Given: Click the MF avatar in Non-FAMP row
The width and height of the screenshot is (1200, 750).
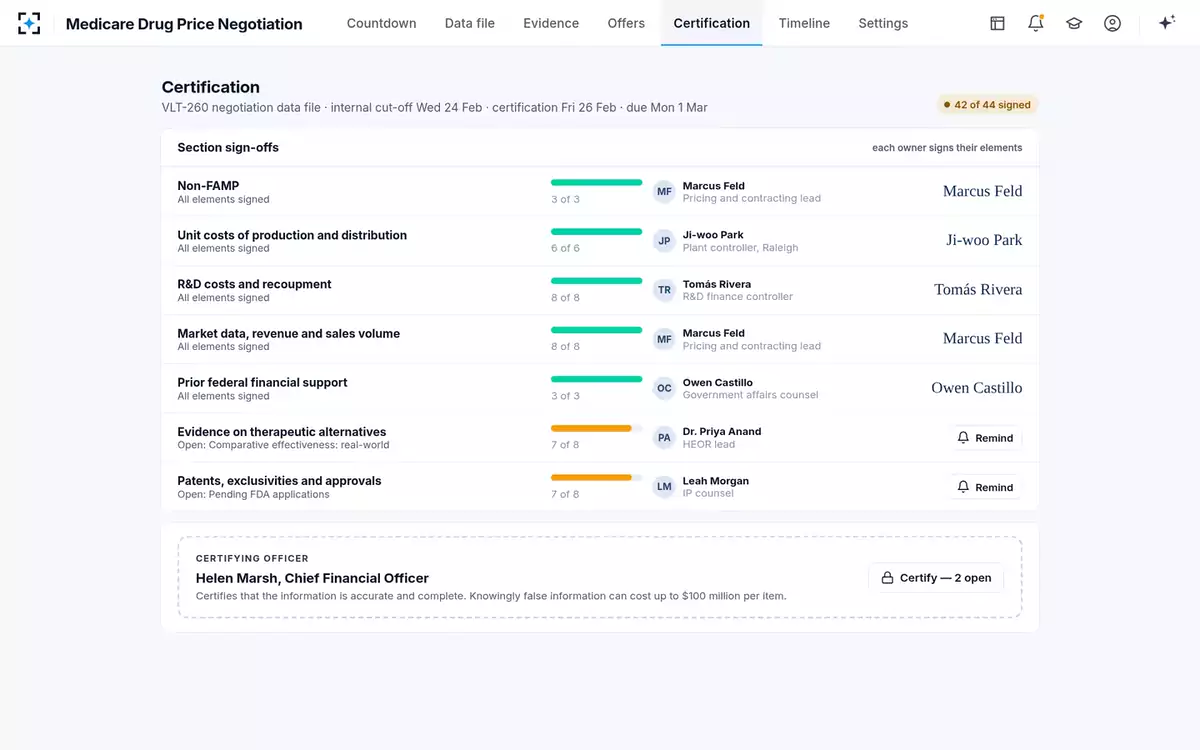Looking at the screenshot, I should coord(664,191).
